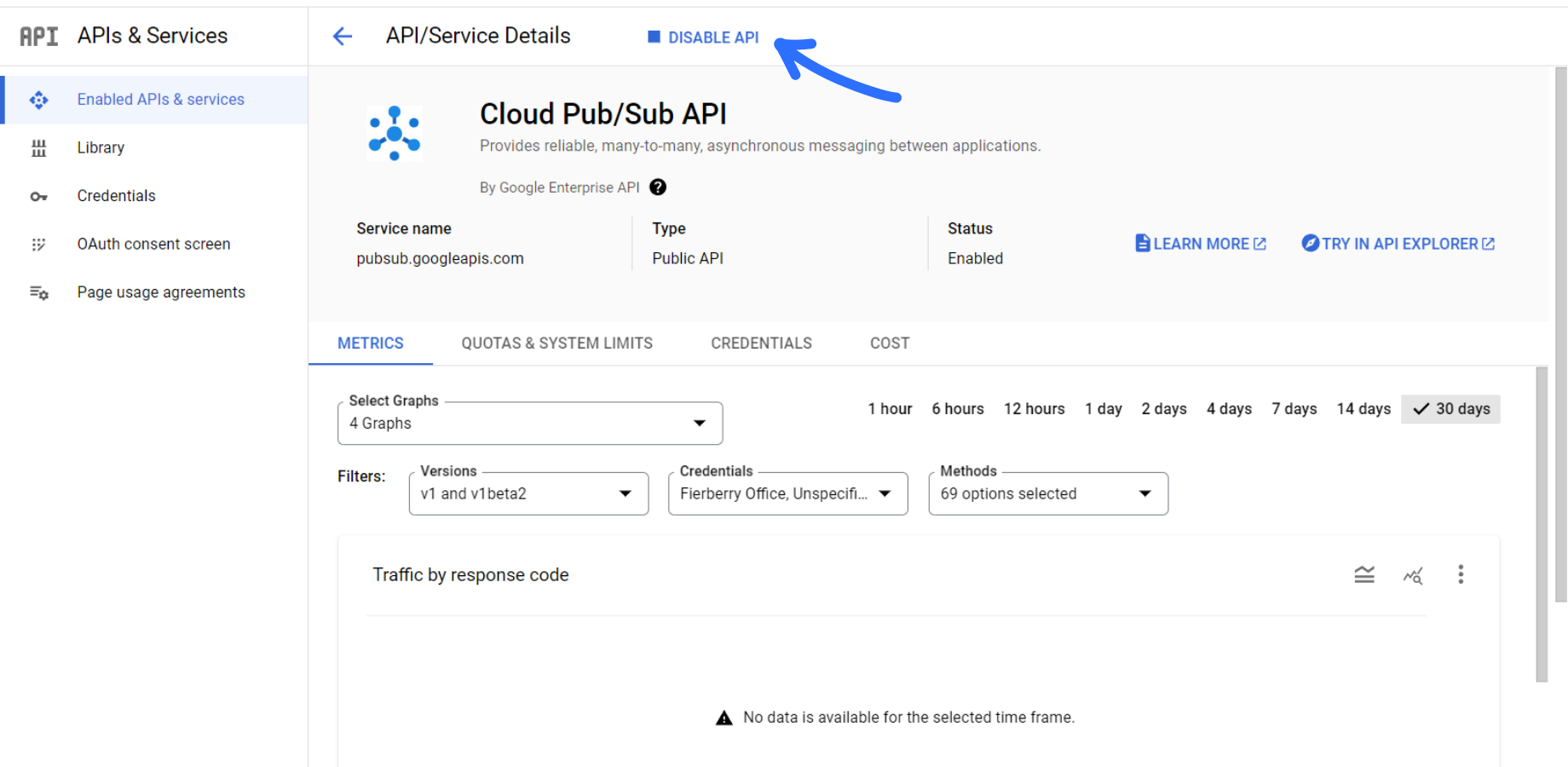Image resolution: width=1568 pixels, height=767 pixels.
Task: Switch to the Credentials tab
Action: [762, 343]
